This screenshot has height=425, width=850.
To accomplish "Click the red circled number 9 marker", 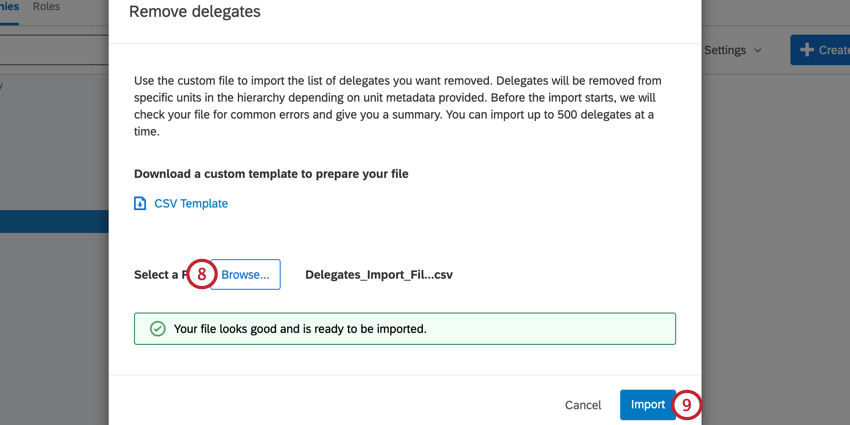I will [x=687, y=405].
